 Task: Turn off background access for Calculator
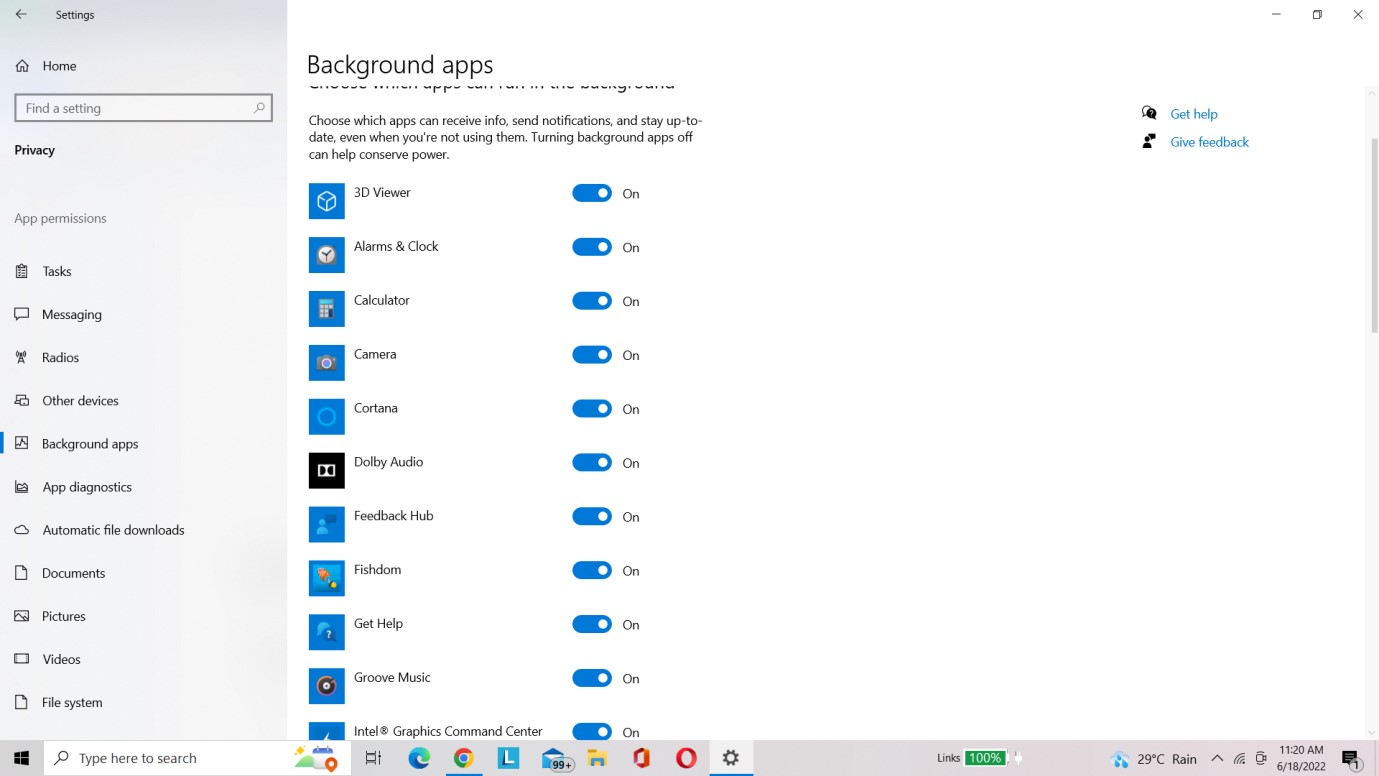click(x=592, y=301)
